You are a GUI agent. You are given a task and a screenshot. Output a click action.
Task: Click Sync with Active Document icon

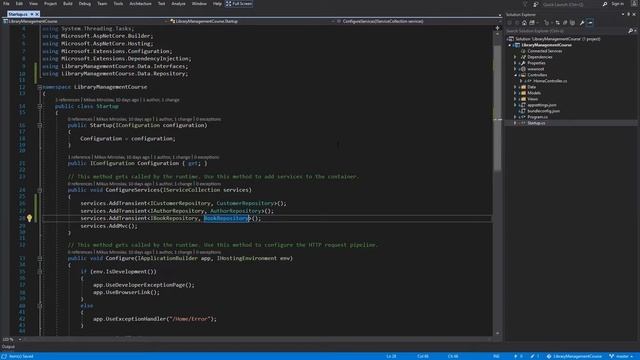[x=558, y=23]
